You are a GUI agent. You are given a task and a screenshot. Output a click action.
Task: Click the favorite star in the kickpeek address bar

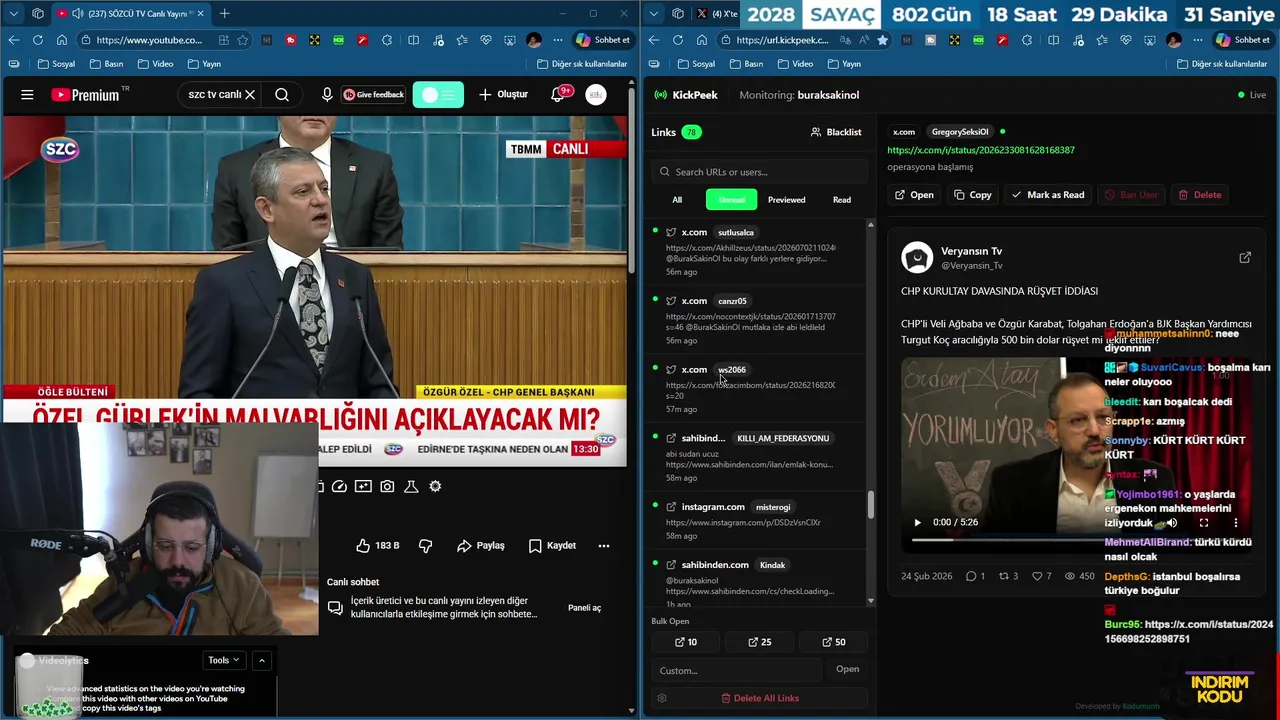coord(882,40)
